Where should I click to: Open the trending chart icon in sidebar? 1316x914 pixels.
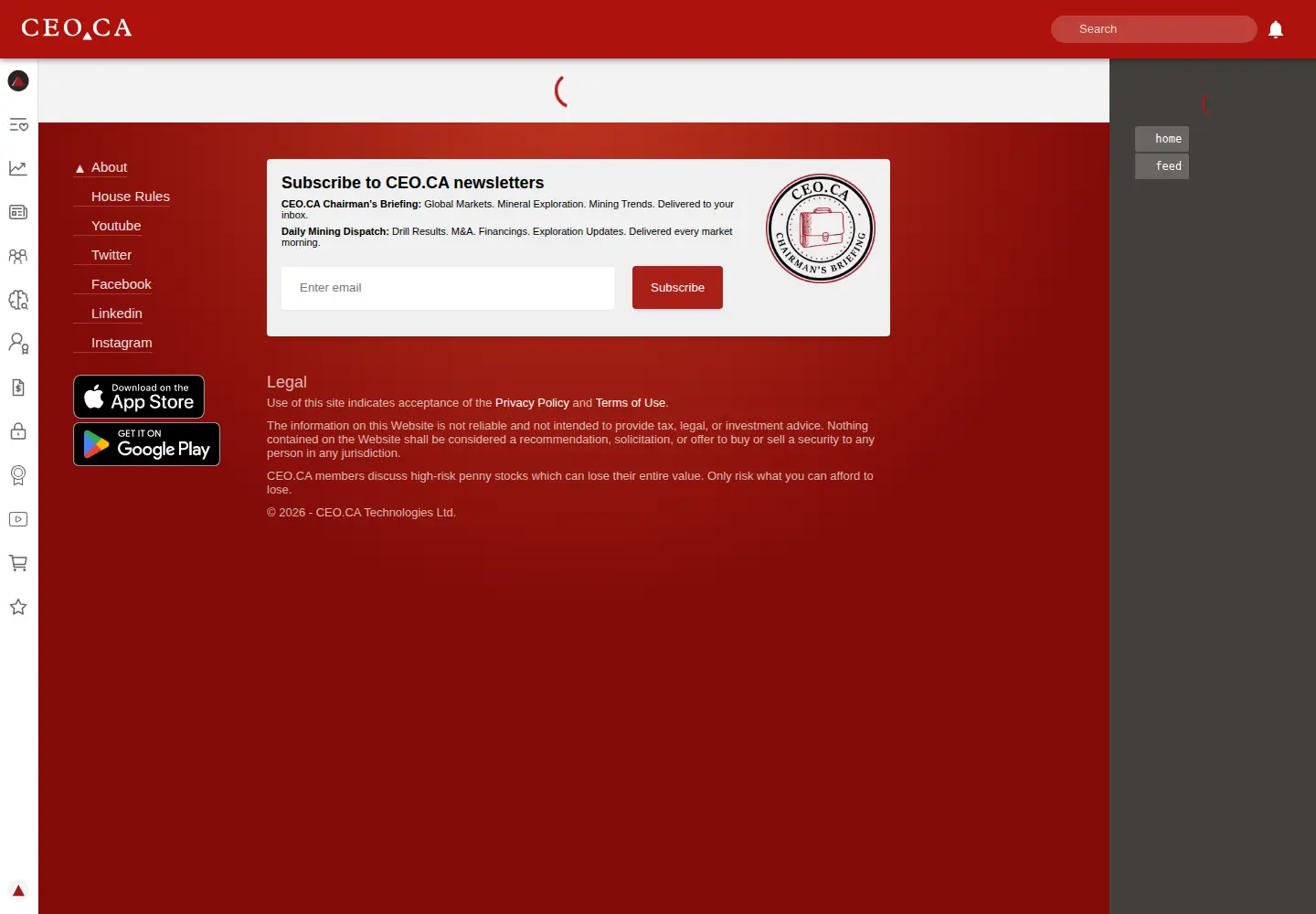pyautogui.click(x=18, y=168)
